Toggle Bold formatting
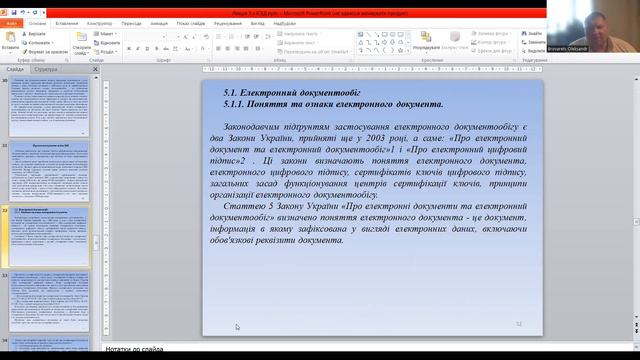This screenshot has width=640, height=360. 129,49
